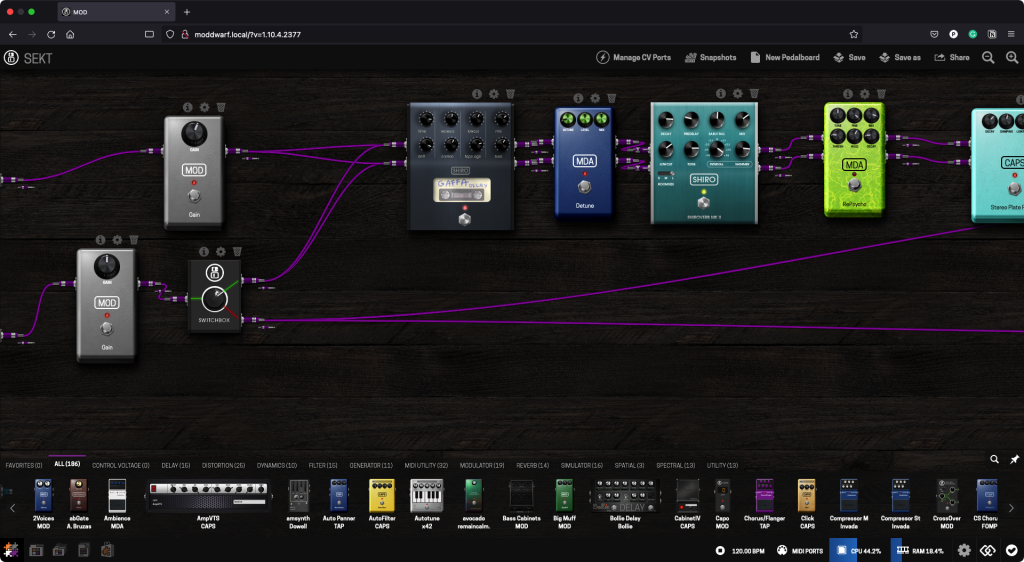1024x562 pixels.
Task: Toggle the MDA Detune footswitch
Action: pos(584,187)
